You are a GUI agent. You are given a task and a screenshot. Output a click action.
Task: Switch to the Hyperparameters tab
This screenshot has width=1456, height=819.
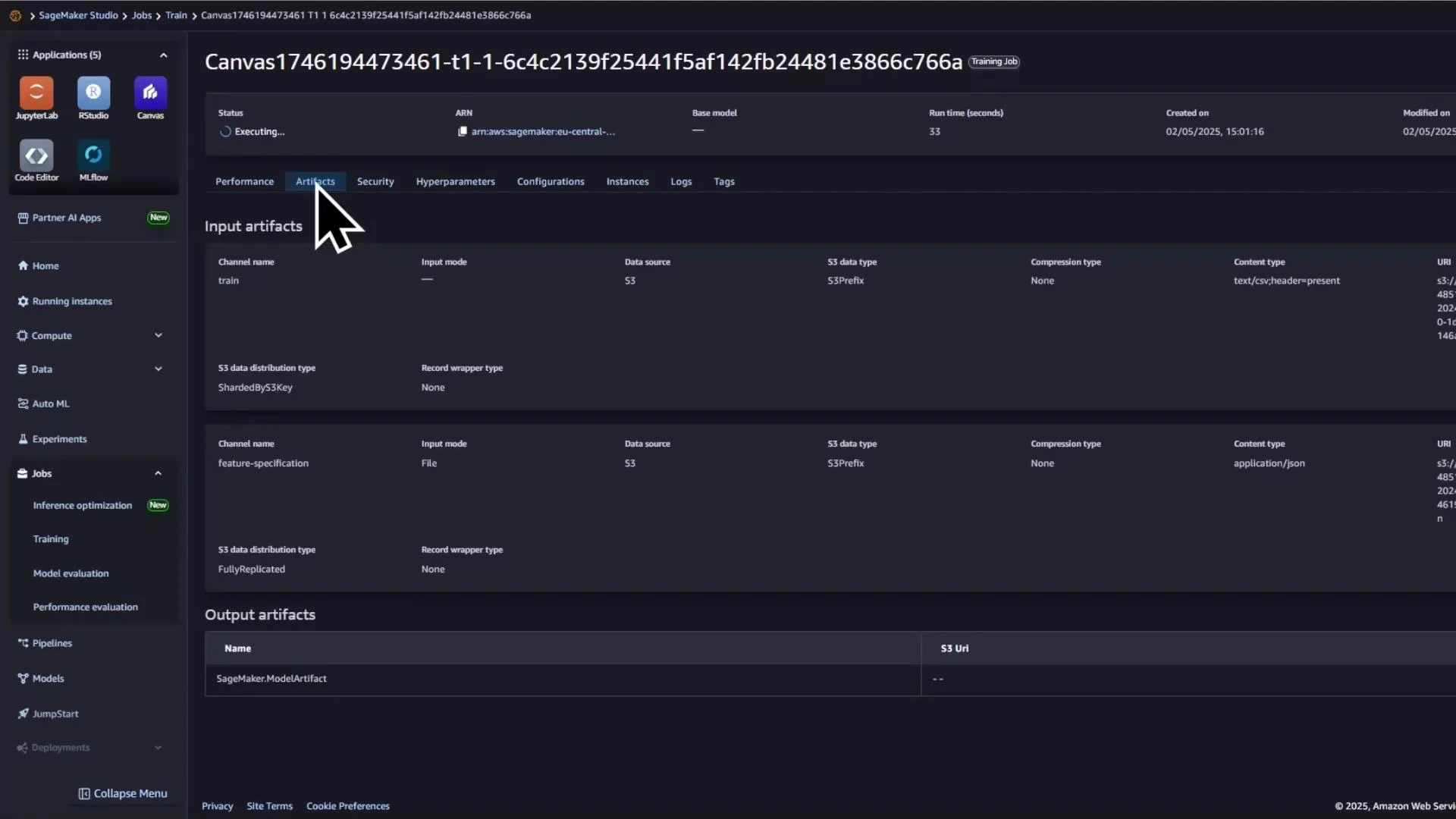[x=455, y=181]
